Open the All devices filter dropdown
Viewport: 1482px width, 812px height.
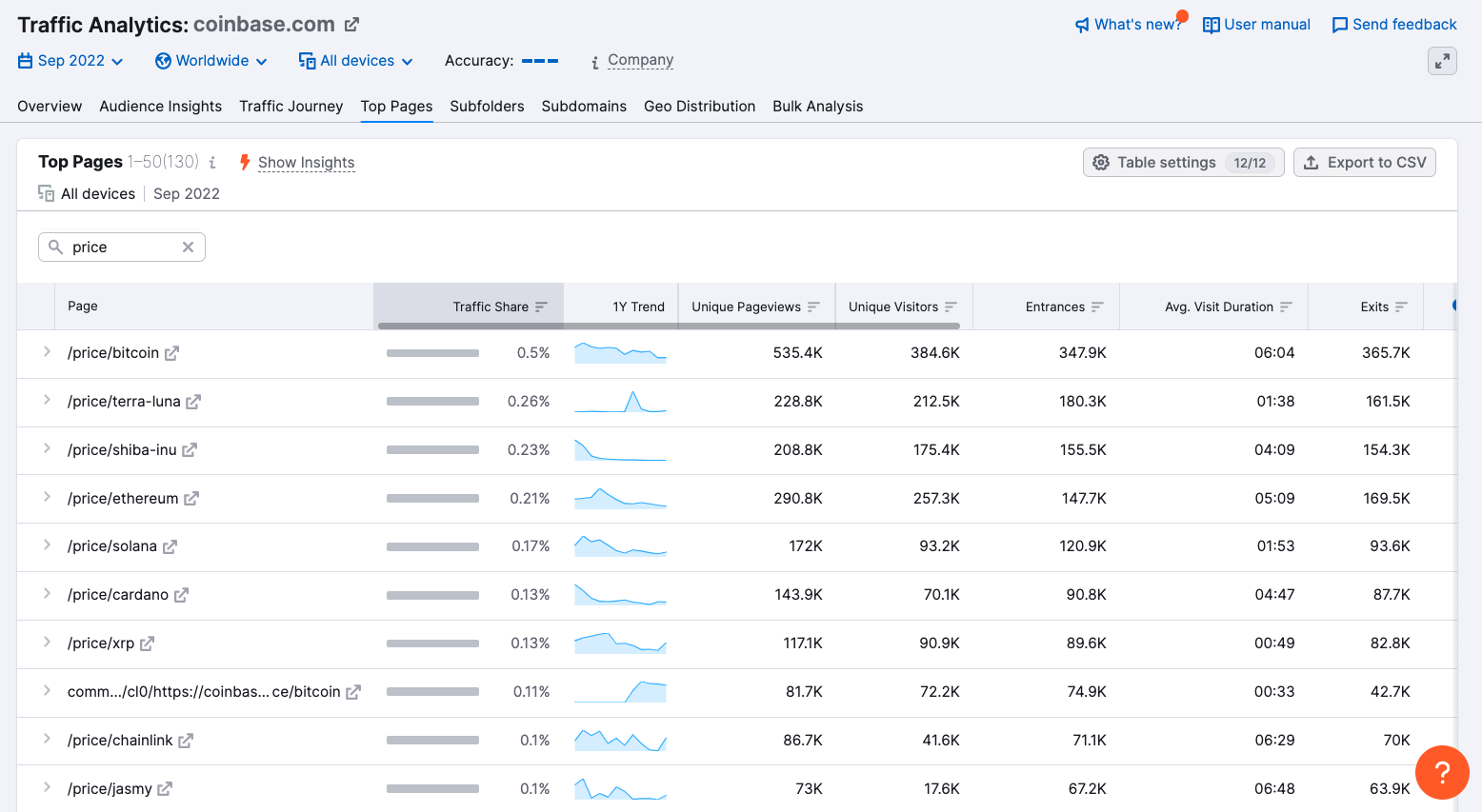click(356, 61)
